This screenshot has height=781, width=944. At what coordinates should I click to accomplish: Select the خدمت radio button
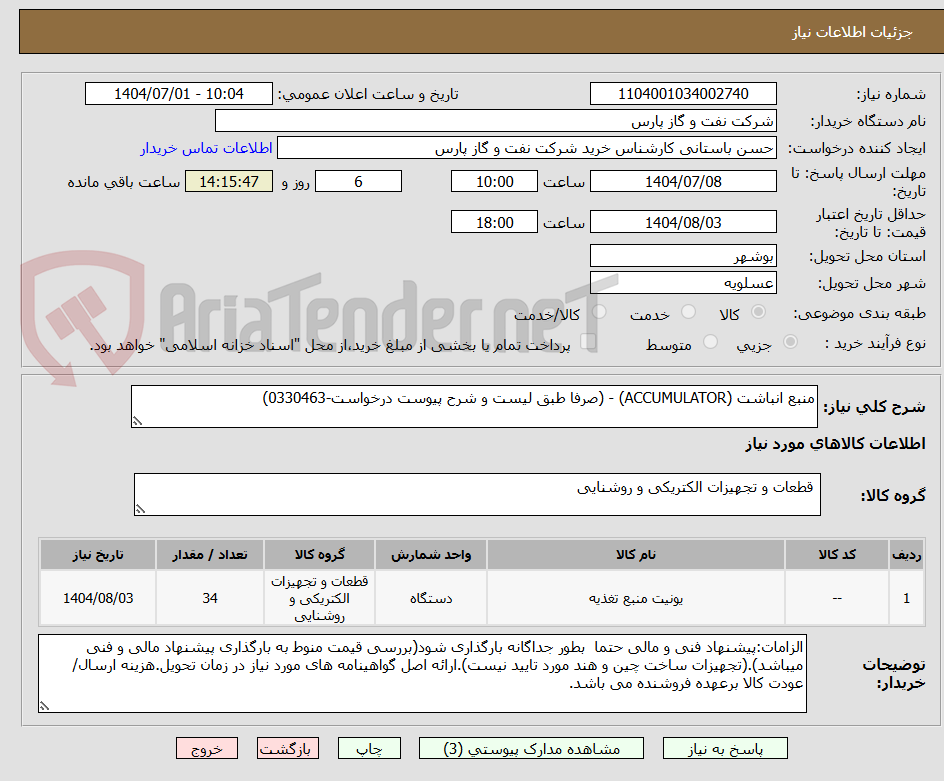[x=688, y=311]
